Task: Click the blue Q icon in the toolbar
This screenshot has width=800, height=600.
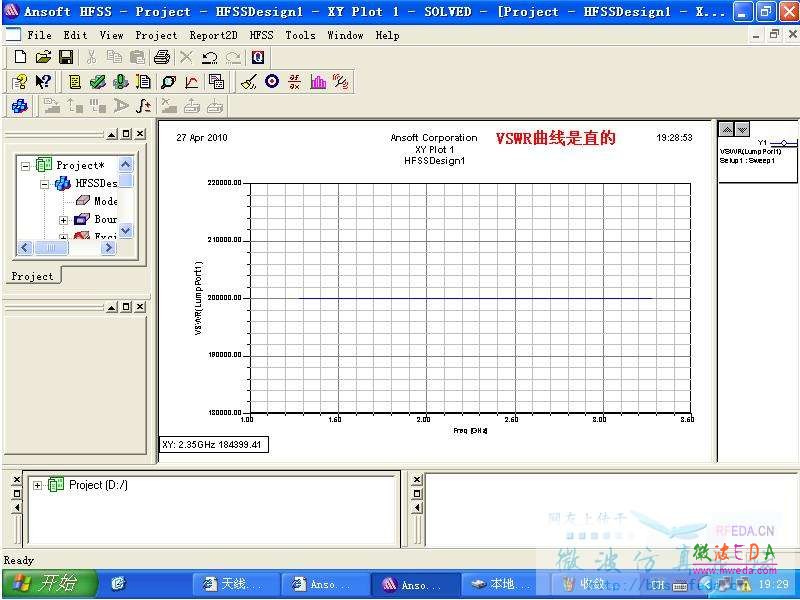Action: (258, 57)
